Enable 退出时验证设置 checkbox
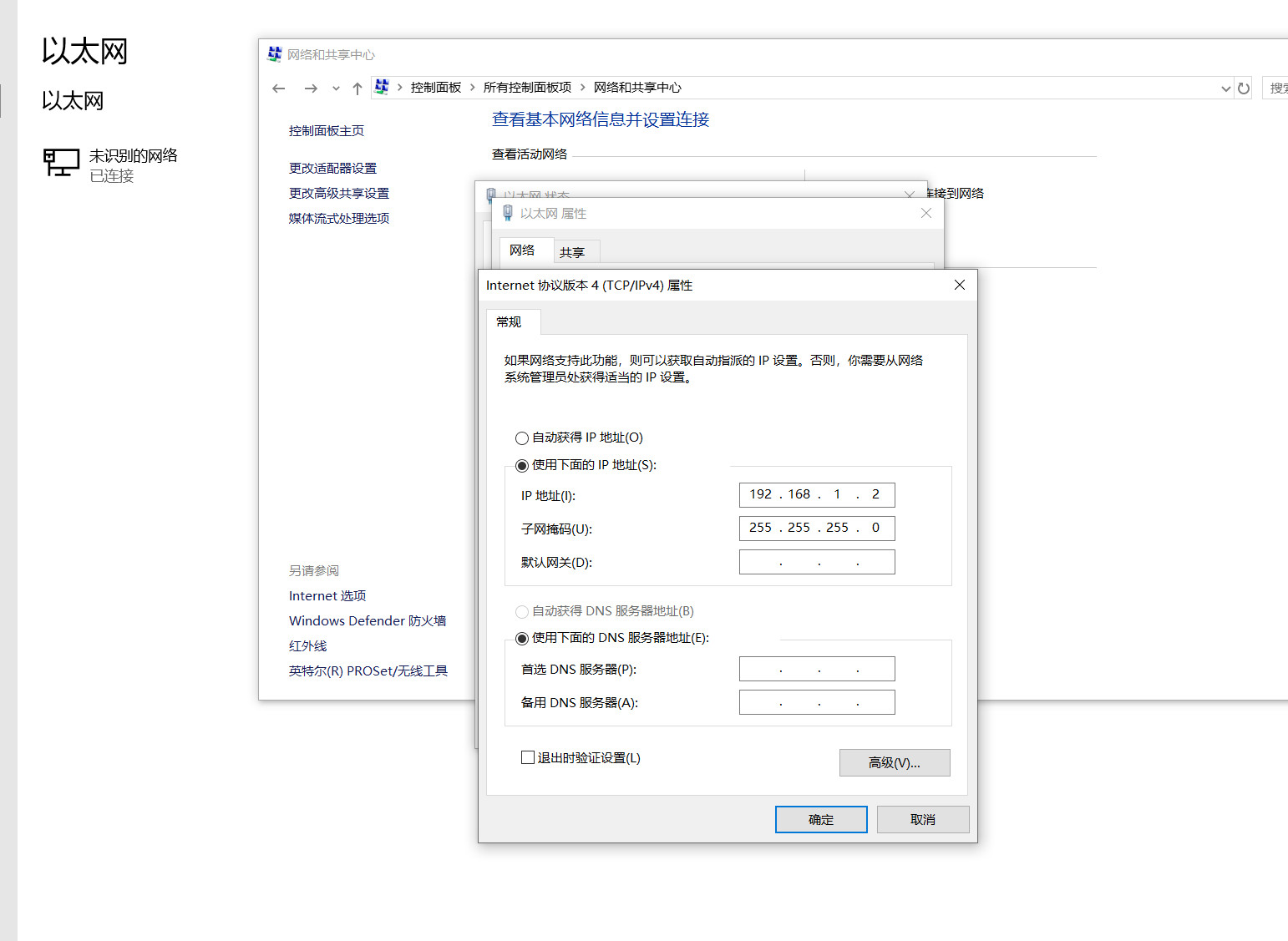Viewport: 1288px width, 941px height. [528, 758]
